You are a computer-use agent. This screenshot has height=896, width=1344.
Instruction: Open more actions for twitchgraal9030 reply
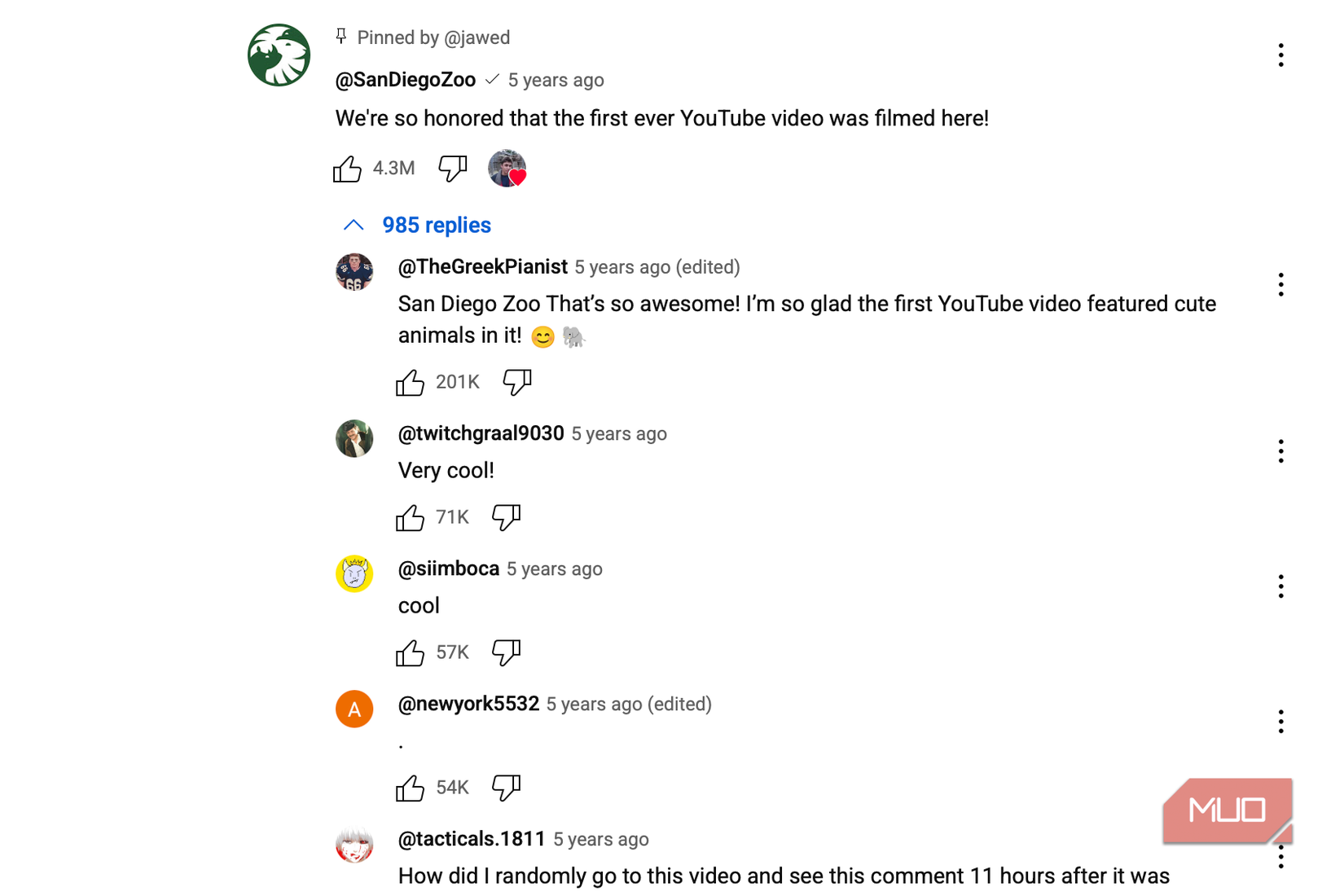coord(1280,451)
